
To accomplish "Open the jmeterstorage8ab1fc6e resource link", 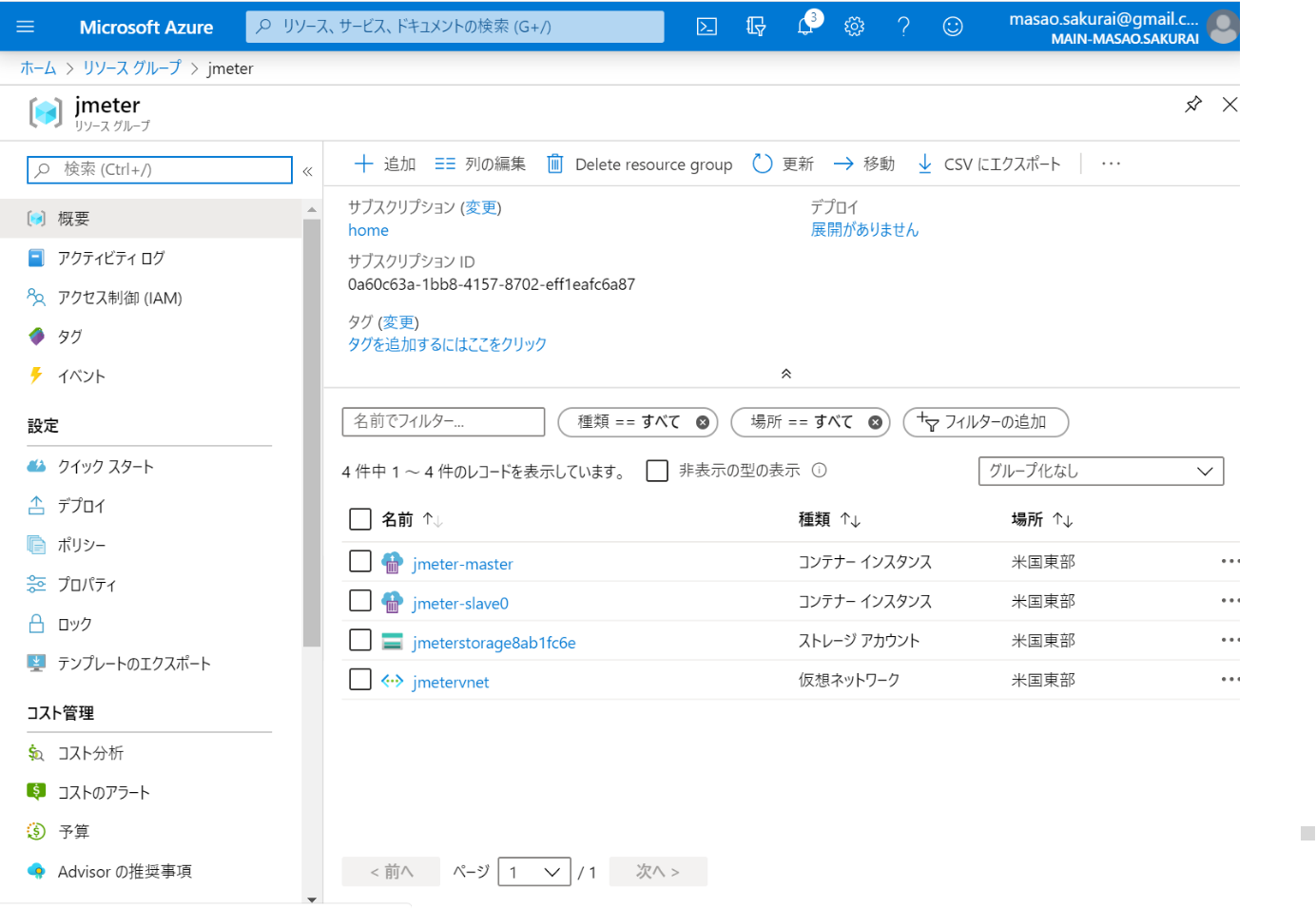I will (x=493, y=643).
